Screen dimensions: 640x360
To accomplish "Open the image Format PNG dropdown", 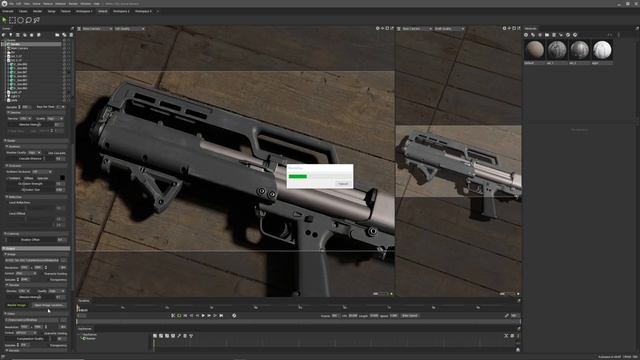I will [26, 273].
